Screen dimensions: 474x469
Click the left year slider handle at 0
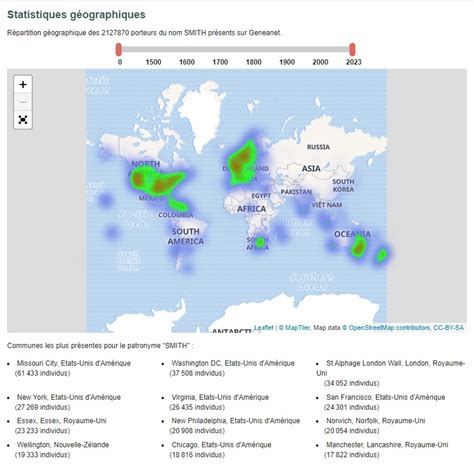[x=119, y=49]
